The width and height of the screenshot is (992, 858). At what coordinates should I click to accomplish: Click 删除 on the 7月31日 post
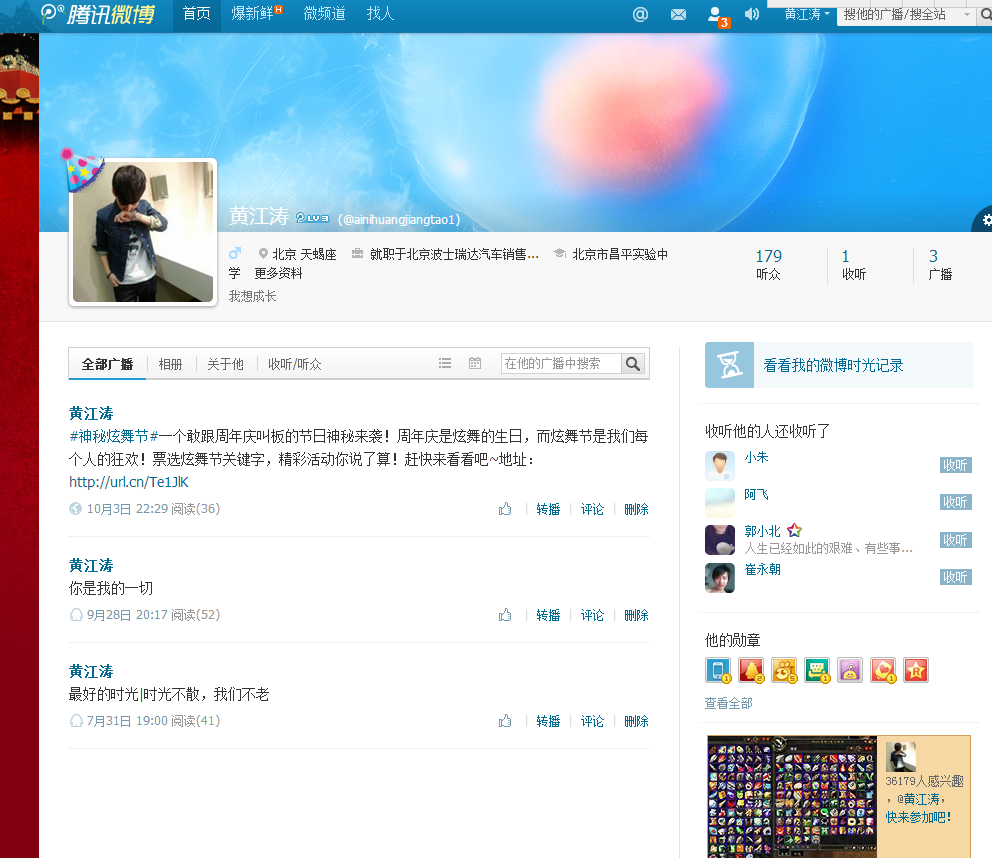click(636, 721)
